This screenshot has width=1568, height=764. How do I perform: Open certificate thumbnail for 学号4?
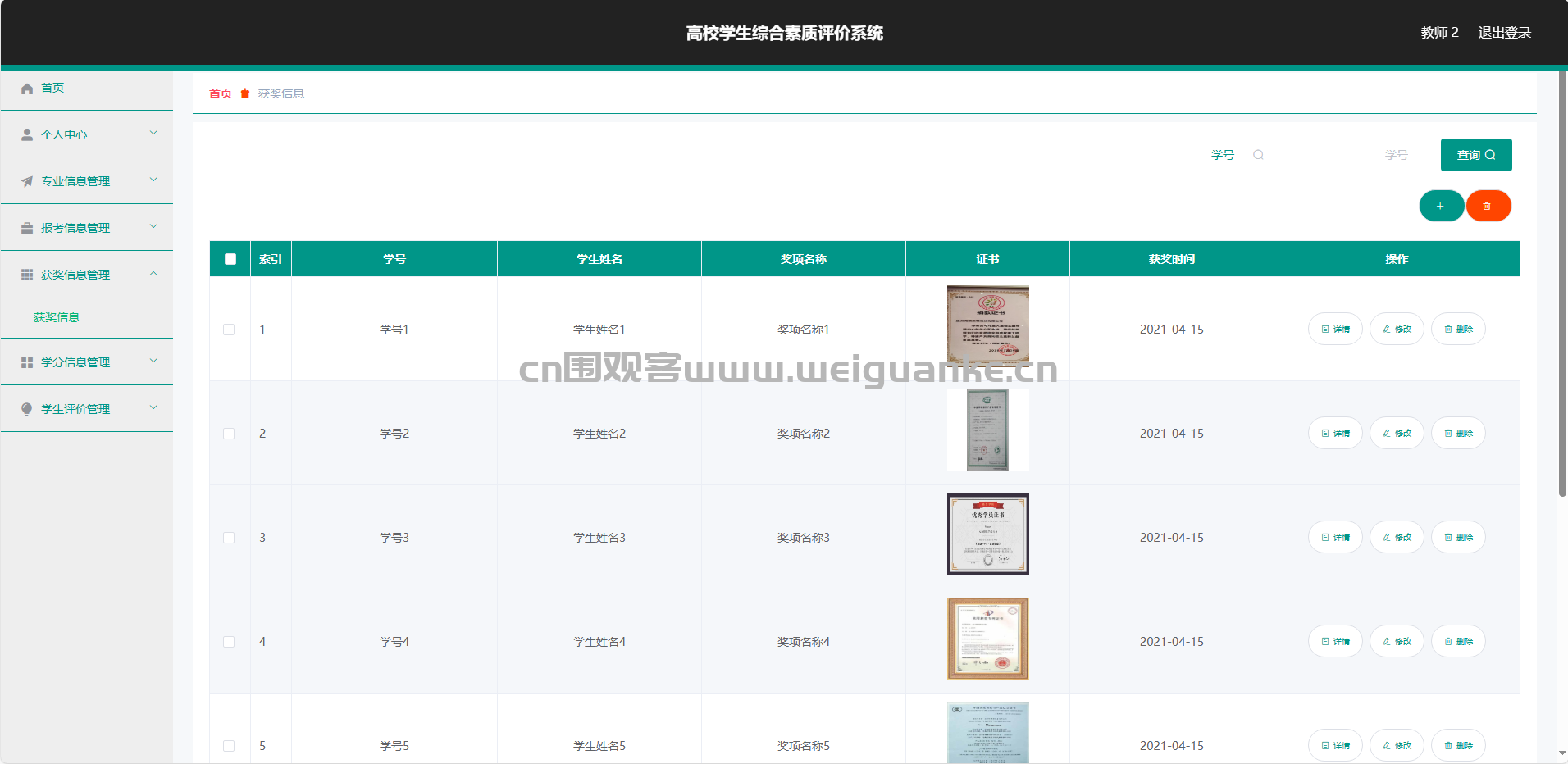point(988,639)
